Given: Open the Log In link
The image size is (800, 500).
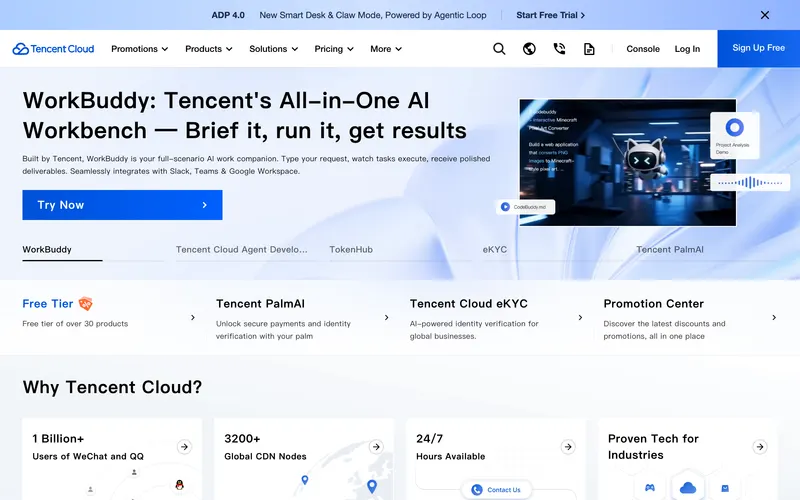Looking at the screenshot, I should tap(687, 49).
